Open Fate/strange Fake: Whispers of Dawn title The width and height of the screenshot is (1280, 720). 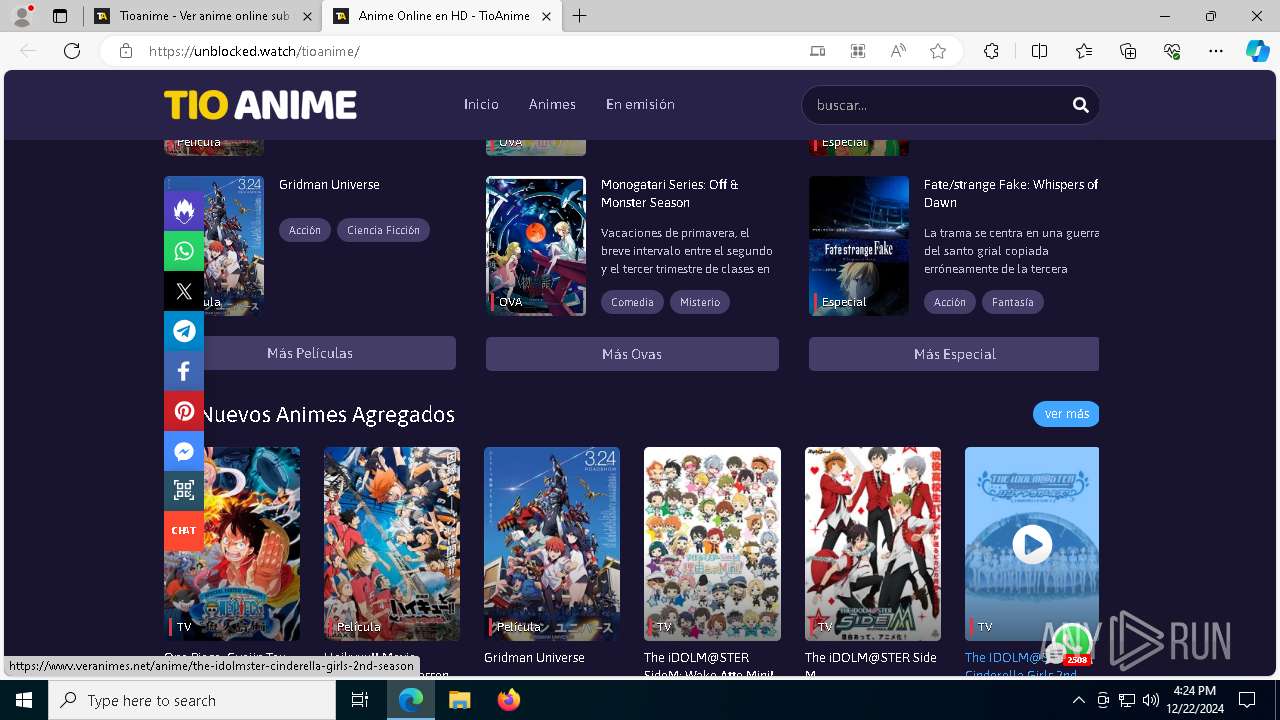(1011, 193)
